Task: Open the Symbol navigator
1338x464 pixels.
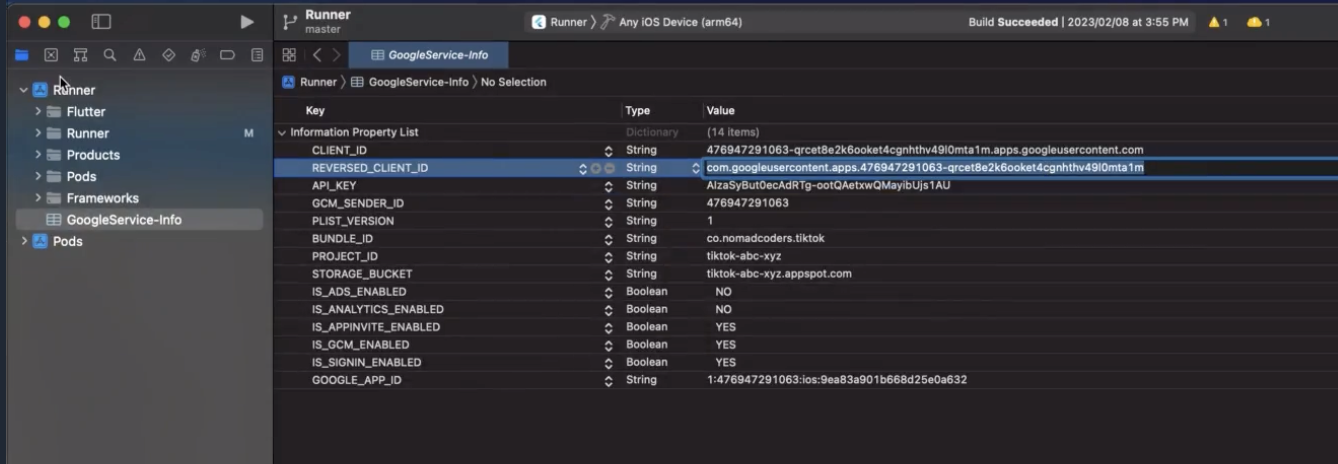Action: click(80, 55)
